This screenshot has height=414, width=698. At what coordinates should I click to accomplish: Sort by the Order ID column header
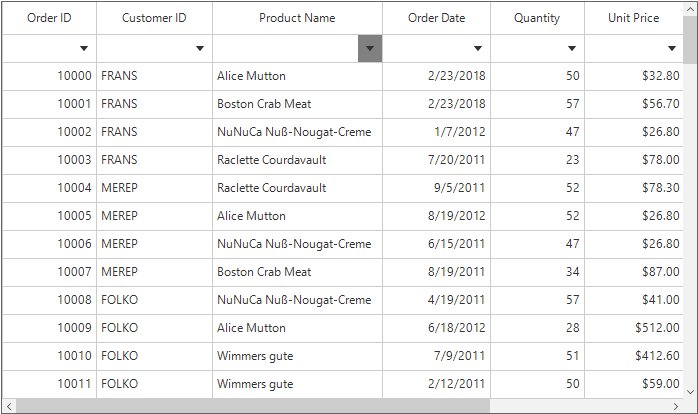coord(49,18)
